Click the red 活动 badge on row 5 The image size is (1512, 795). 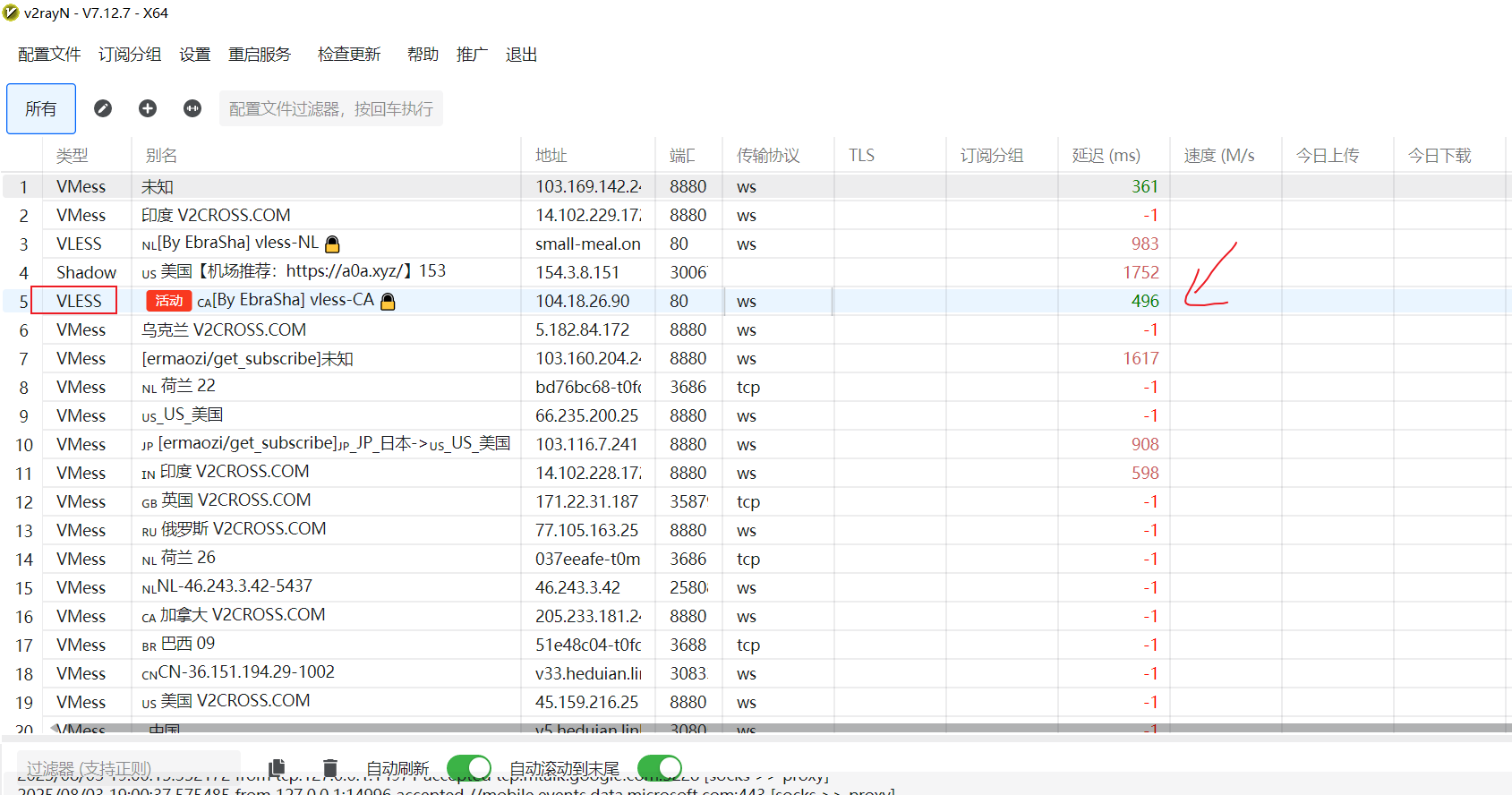(168, 301)
